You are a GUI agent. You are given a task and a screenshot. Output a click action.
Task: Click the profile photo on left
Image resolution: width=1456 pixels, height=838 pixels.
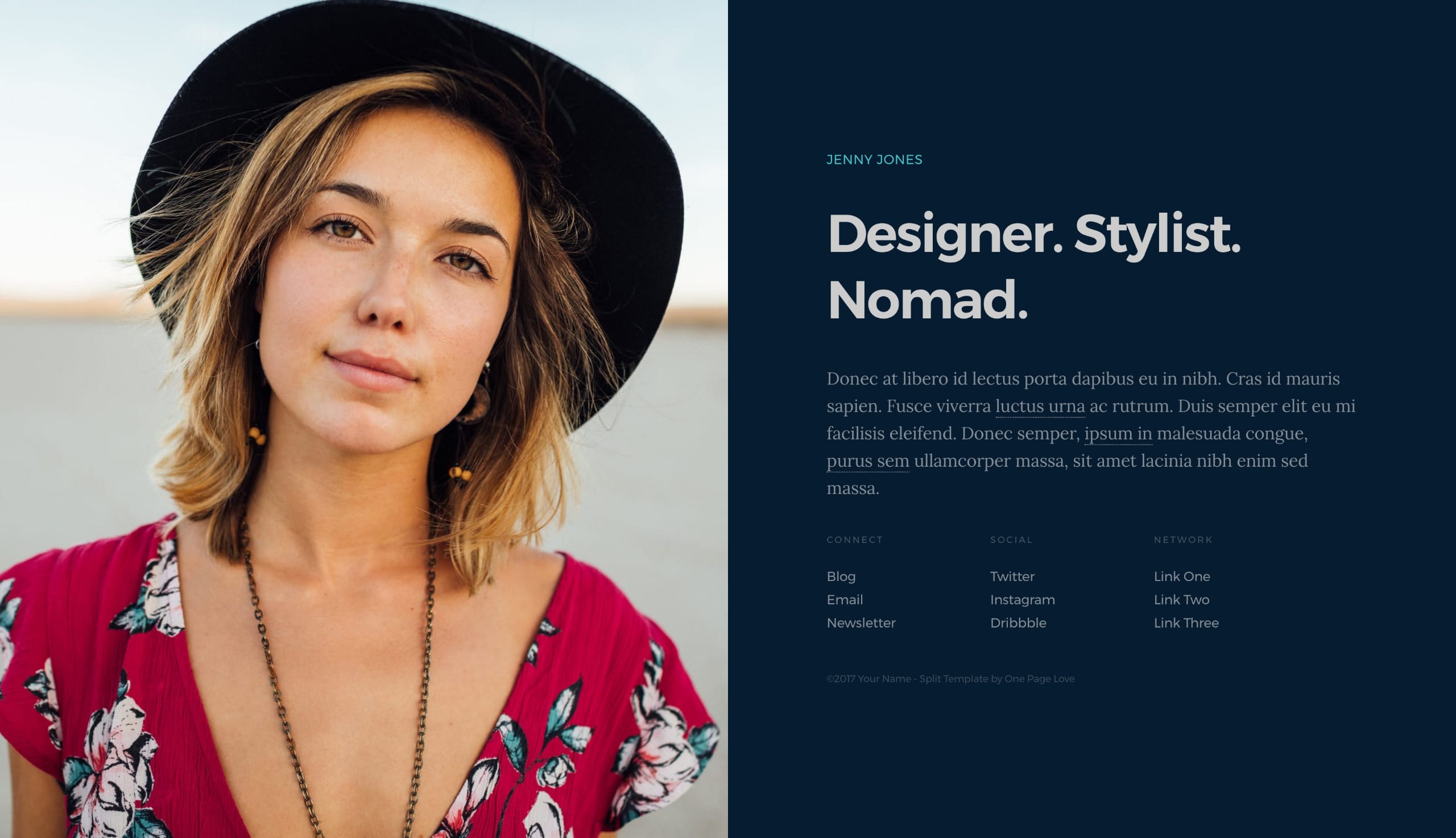(x=364, y=419)
